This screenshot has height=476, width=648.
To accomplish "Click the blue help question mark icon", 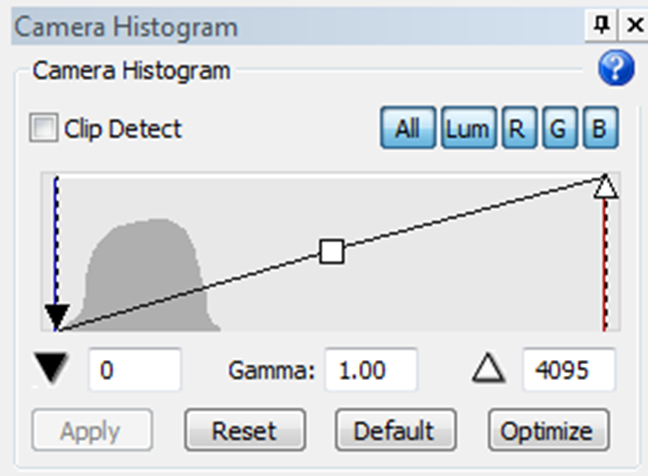I will coord(616,70).
